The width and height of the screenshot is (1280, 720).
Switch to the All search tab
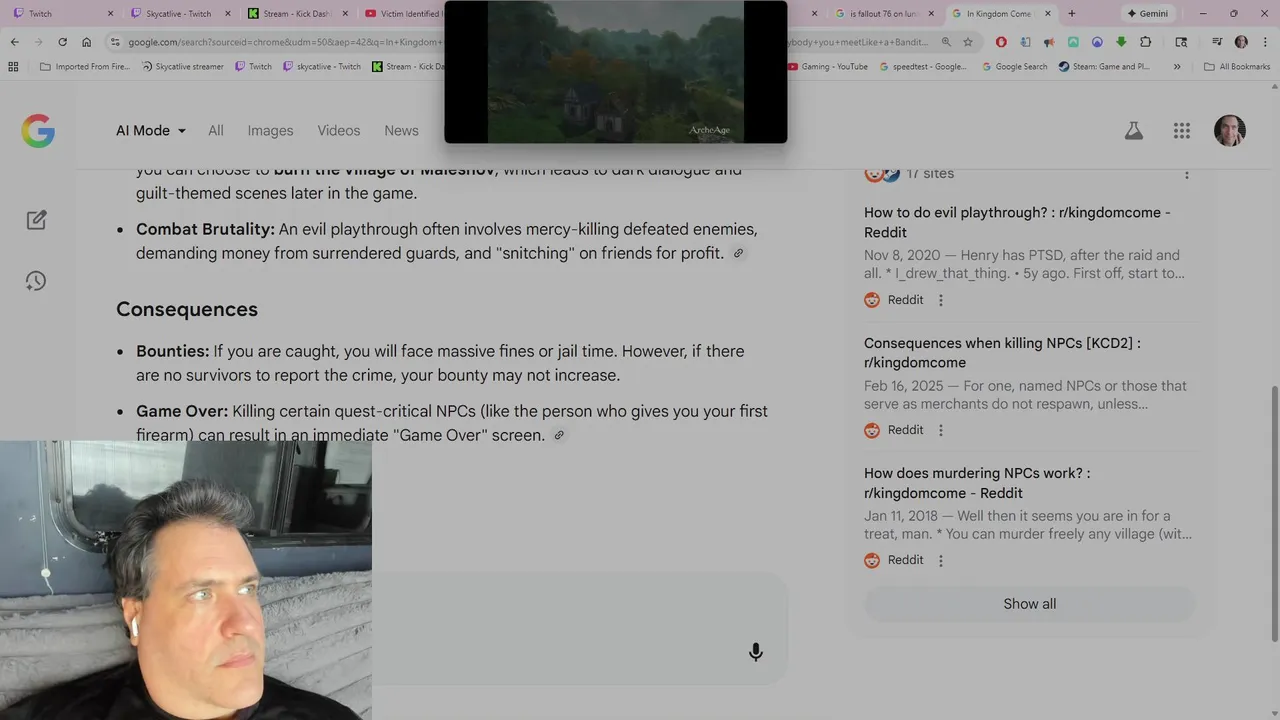pyautogui.click(x=216, y=131)
